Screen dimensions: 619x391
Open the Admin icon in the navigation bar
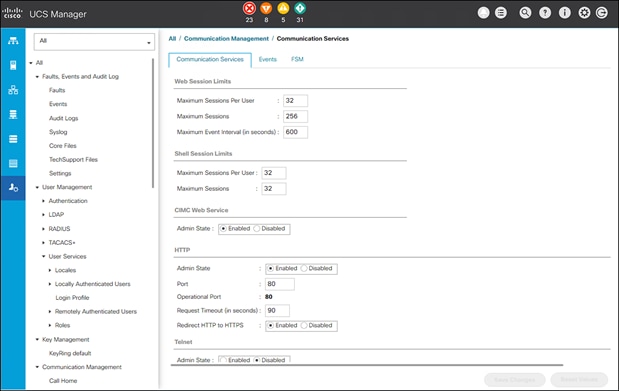(x=13, y=188)
